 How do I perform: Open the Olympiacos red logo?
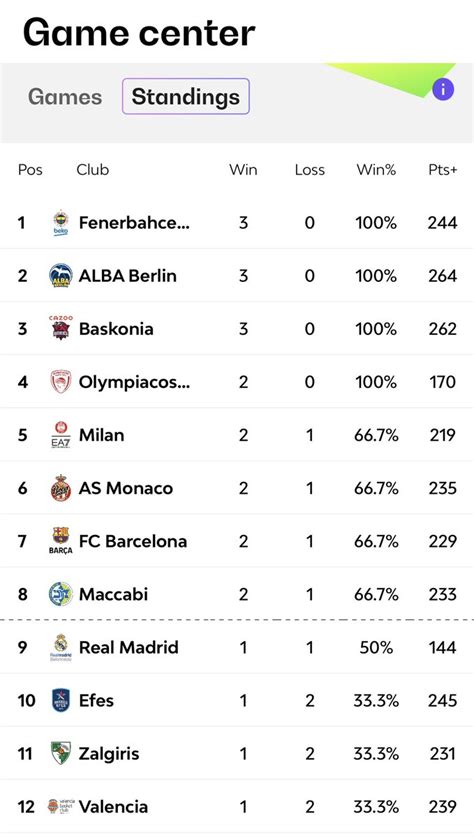pos(61,382)
